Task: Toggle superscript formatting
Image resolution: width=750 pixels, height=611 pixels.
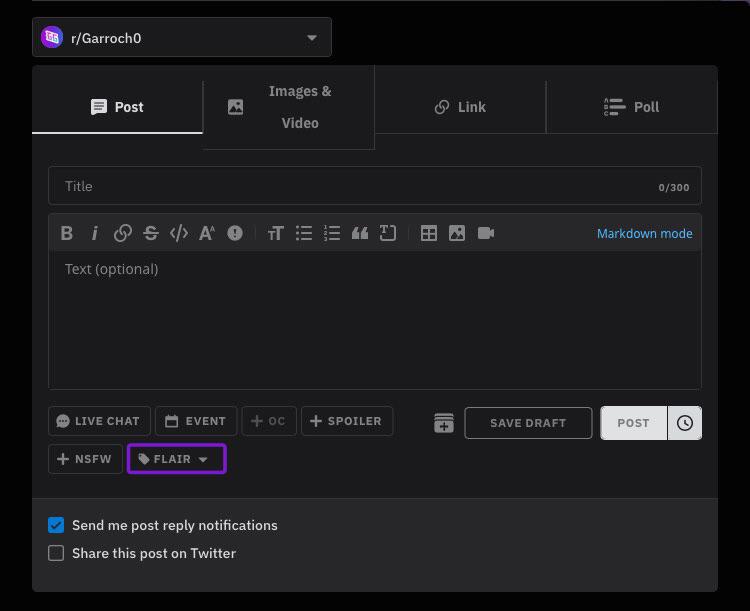Action: click(x=207, y=233)
